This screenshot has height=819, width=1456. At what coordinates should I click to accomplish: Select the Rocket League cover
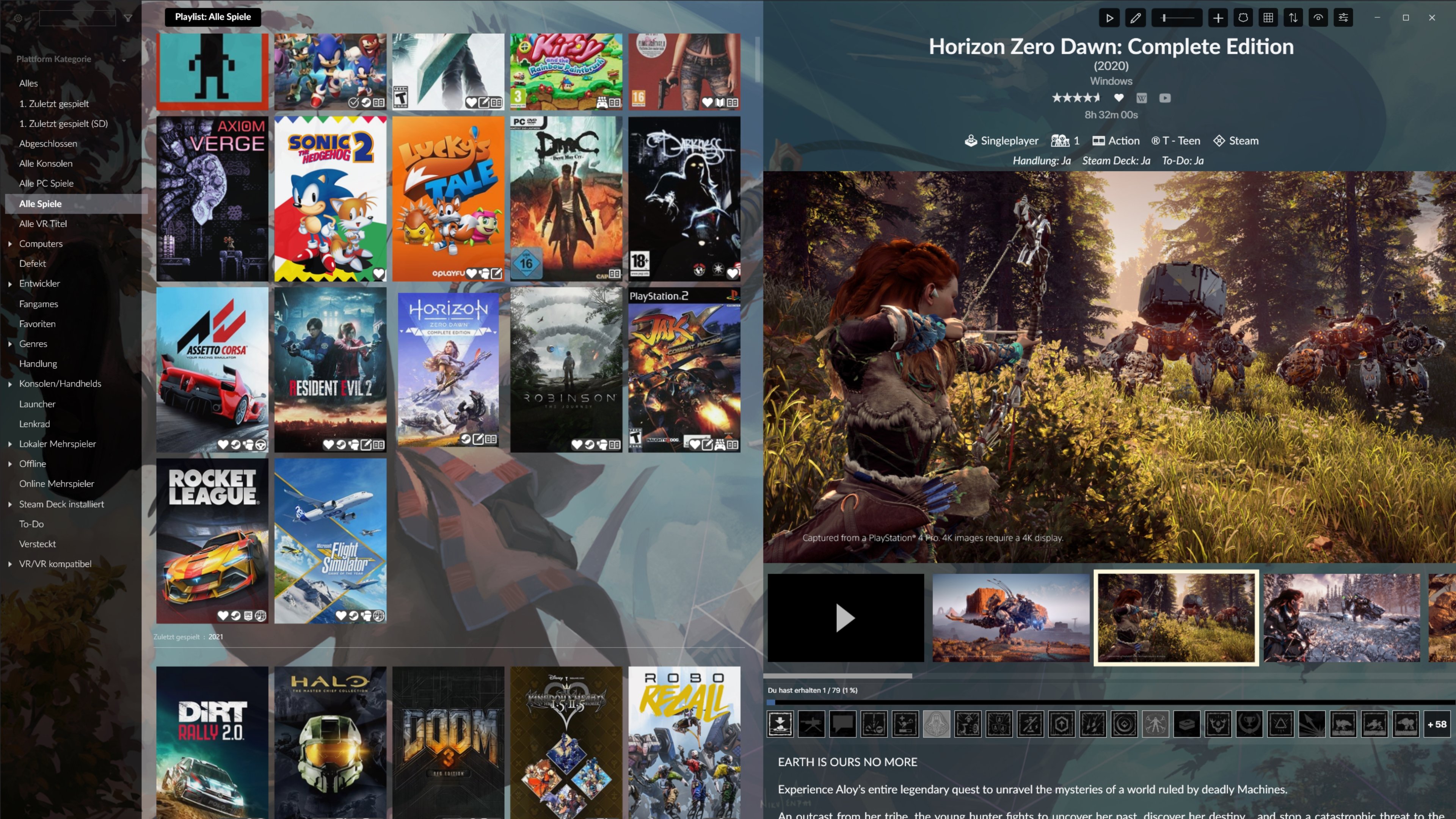pyautogui.click(x=212, y=541)
